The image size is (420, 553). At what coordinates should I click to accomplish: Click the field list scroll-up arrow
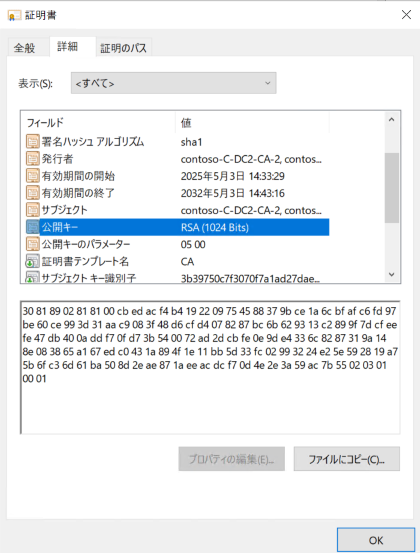click(391, 120)
